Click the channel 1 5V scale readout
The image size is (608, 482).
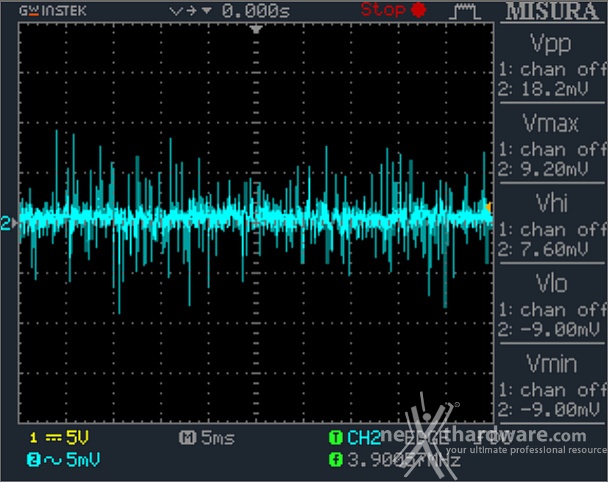(x=77, y=437)
